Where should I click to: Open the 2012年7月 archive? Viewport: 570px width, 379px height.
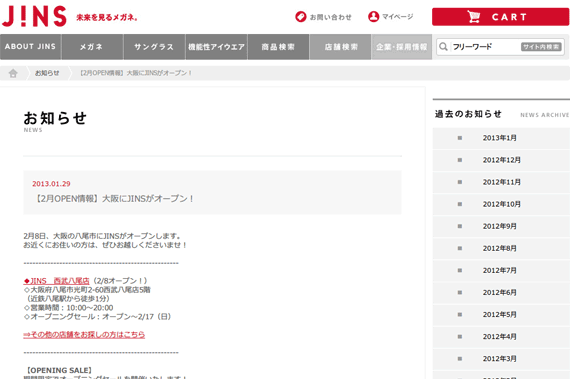[x=501, y=271]
